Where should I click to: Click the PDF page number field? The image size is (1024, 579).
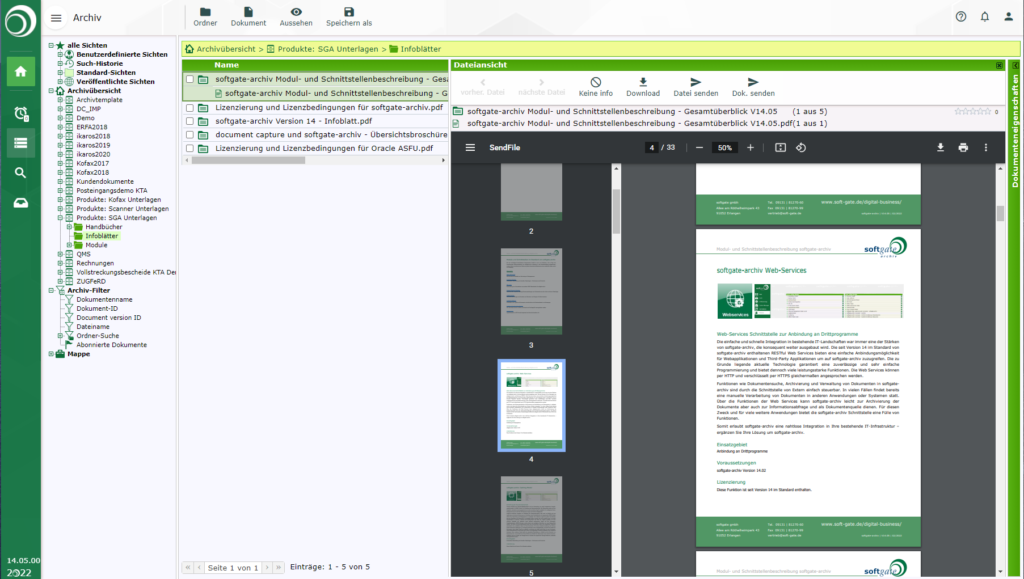[651, 148]
